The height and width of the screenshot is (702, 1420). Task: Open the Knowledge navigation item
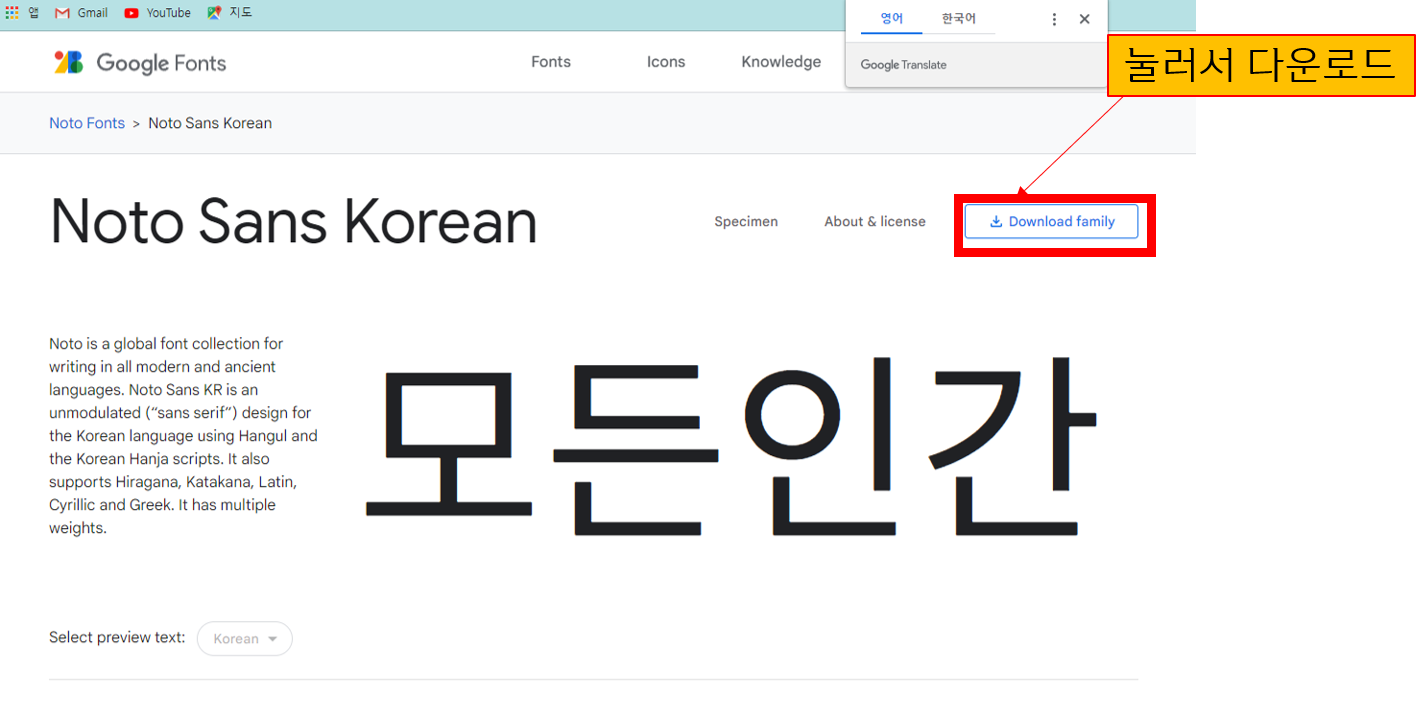(x=781, y=62)
